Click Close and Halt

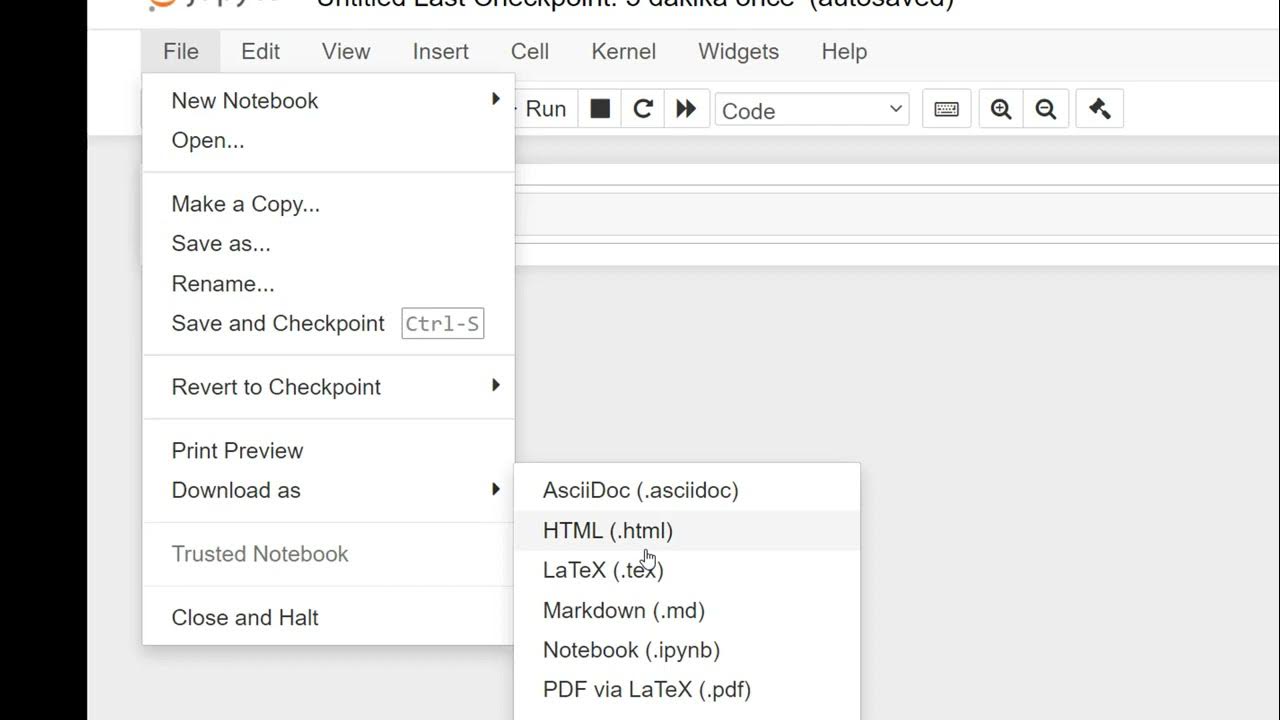click(x=245, y=618)
